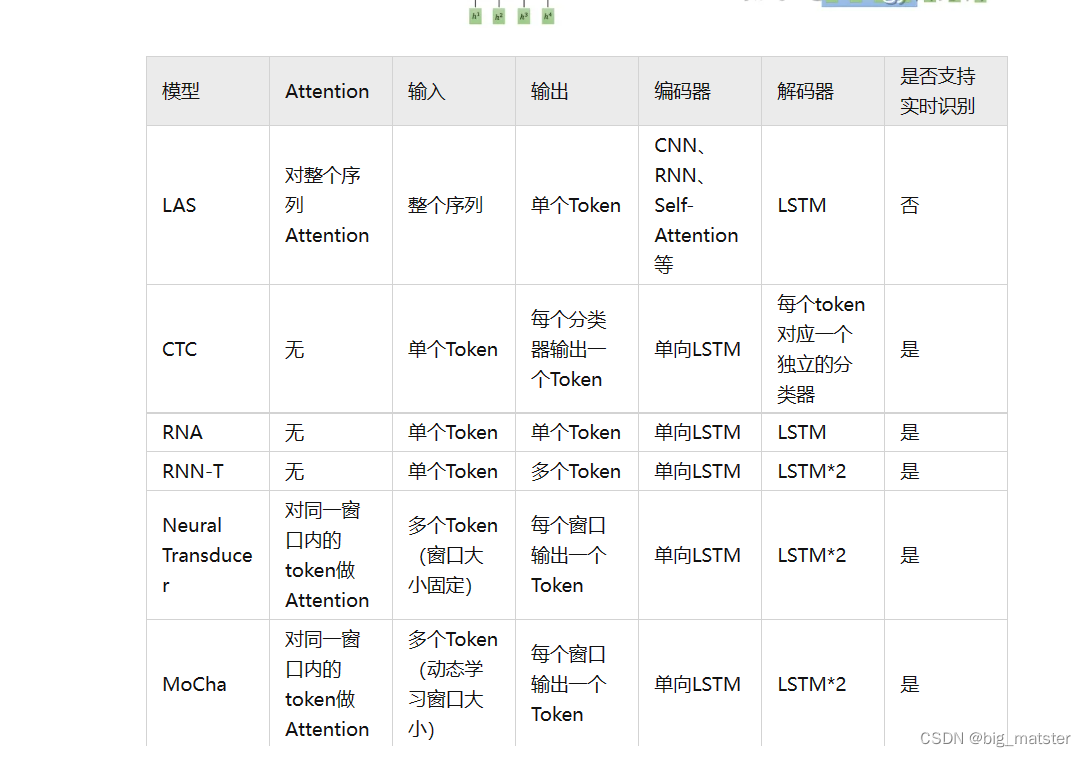
Task: Click the 是 cell in RNA row
Action: [x=946, y=433]
